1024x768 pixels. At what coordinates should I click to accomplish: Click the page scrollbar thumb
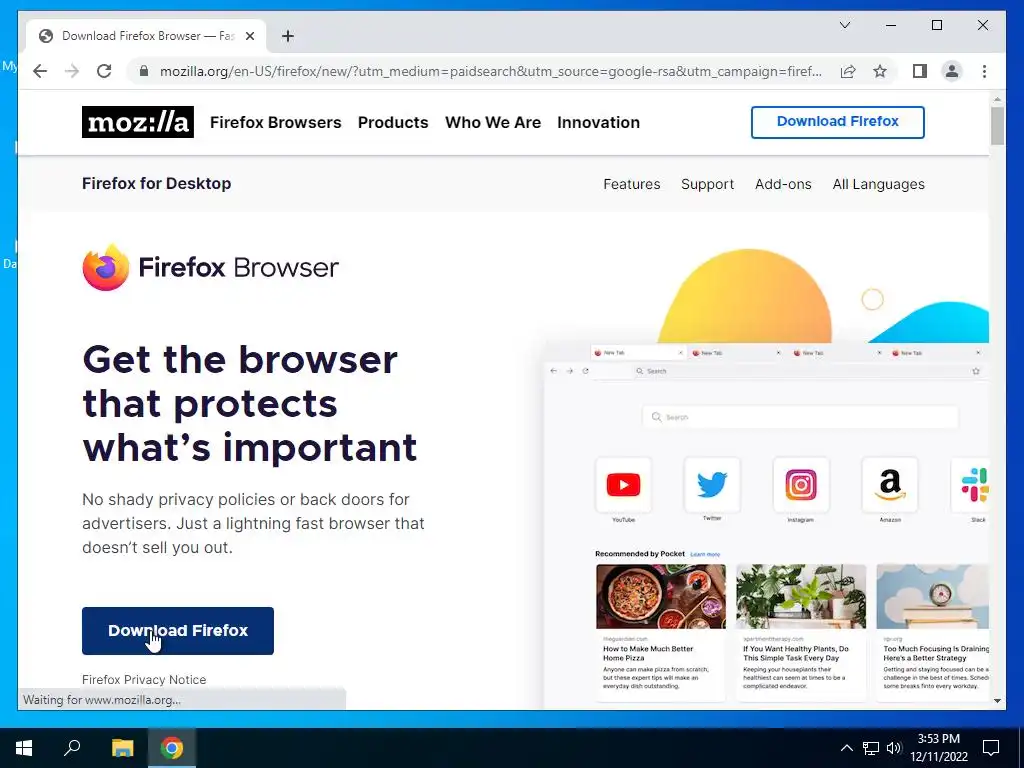(x=997, y=126)
